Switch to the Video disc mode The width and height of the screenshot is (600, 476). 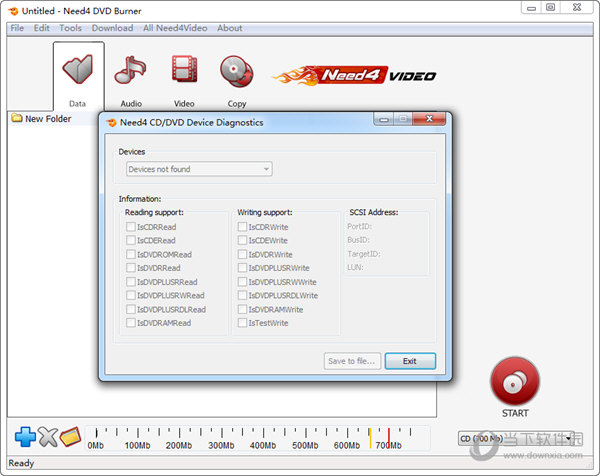(184, 69)
